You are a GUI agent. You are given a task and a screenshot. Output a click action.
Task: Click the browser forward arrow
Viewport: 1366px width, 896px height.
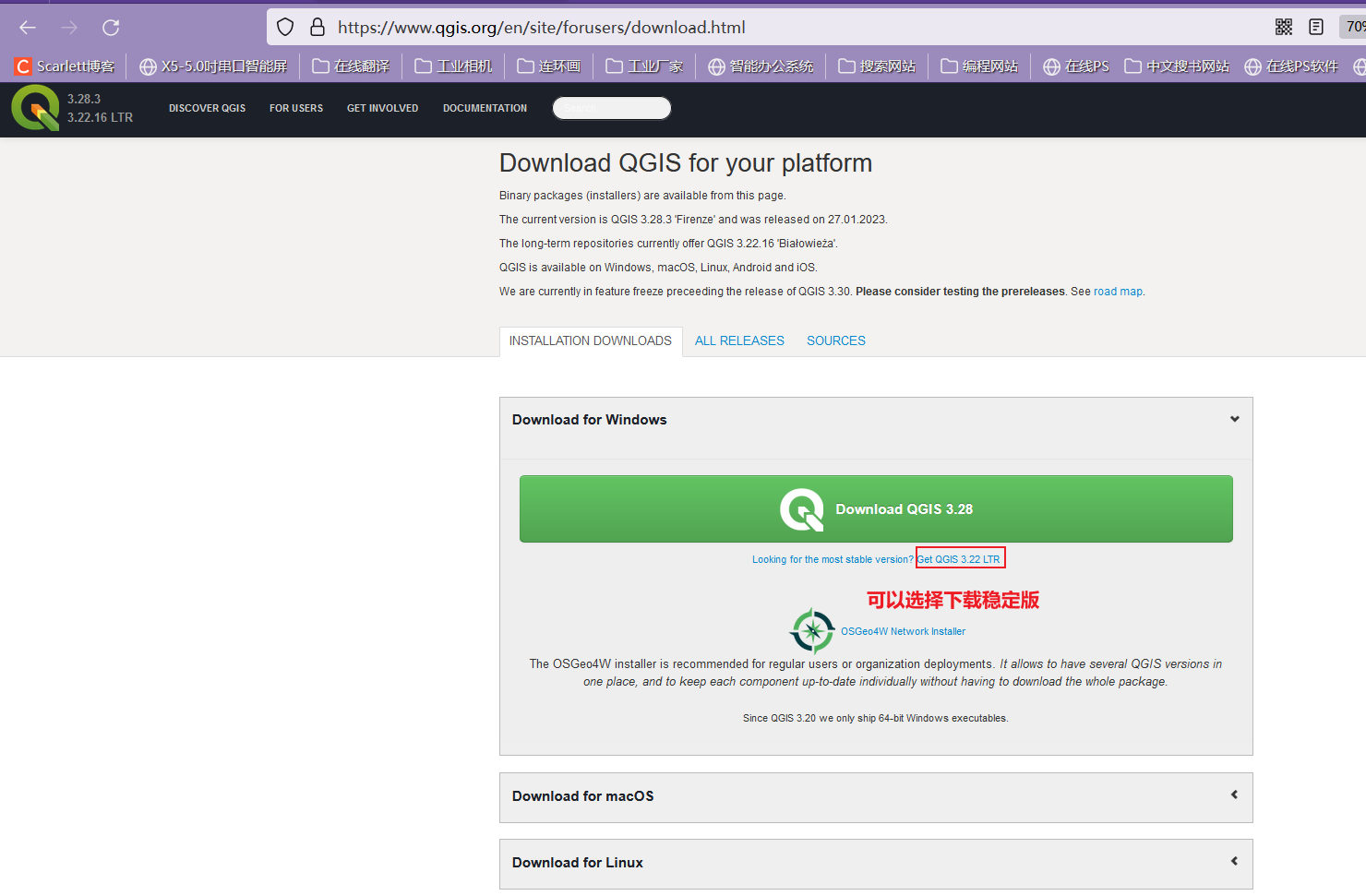tap(69, 28)
